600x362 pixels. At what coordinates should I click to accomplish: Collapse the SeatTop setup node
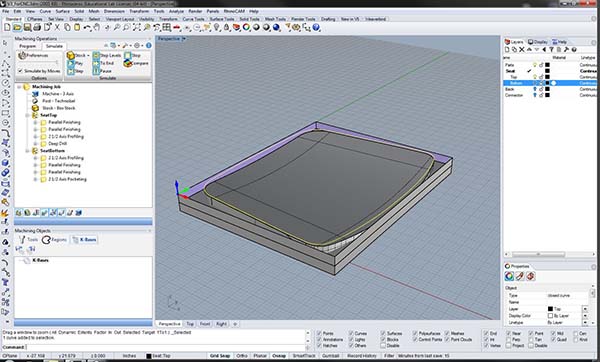point(28,115)
